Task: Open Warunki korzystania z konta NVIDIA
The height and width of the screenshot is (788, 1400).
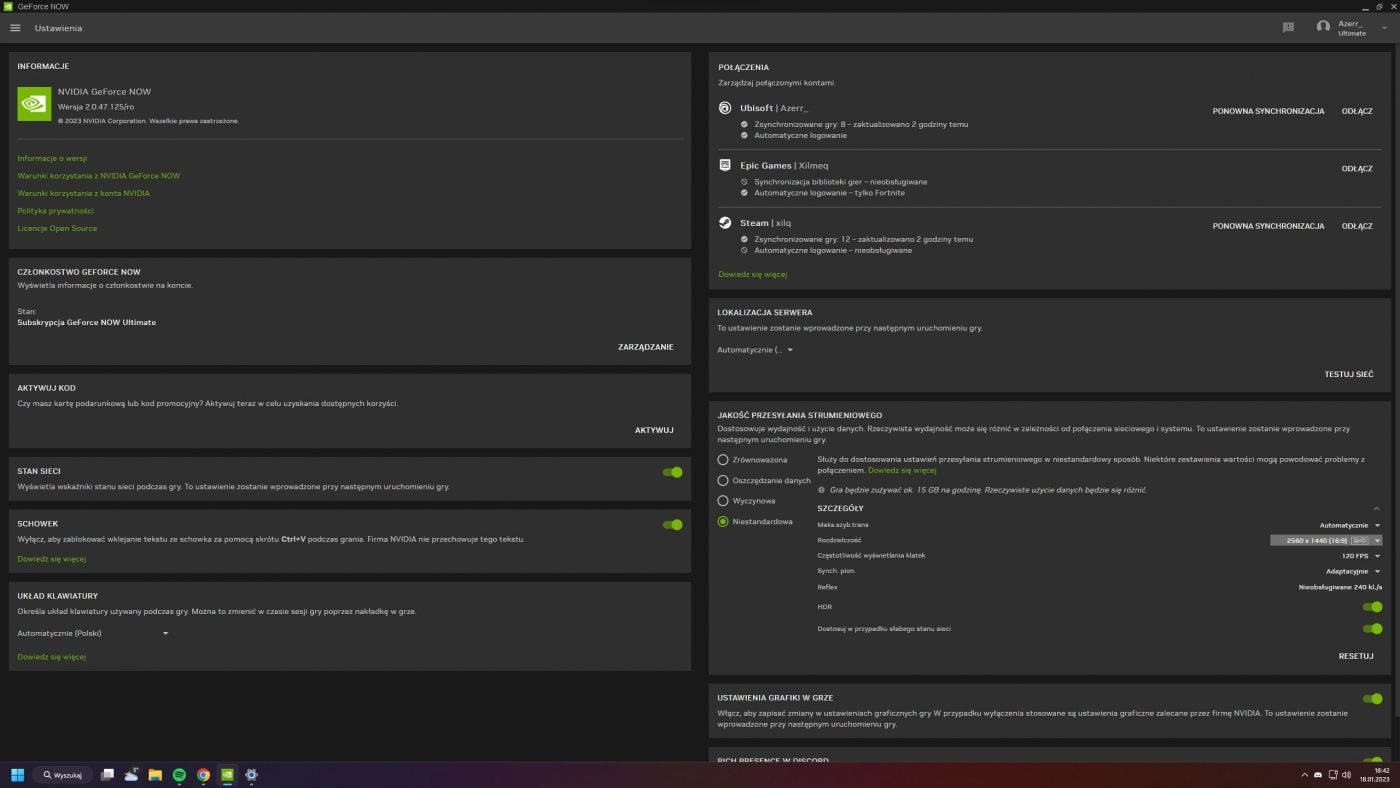Action: tap(83, 193)
